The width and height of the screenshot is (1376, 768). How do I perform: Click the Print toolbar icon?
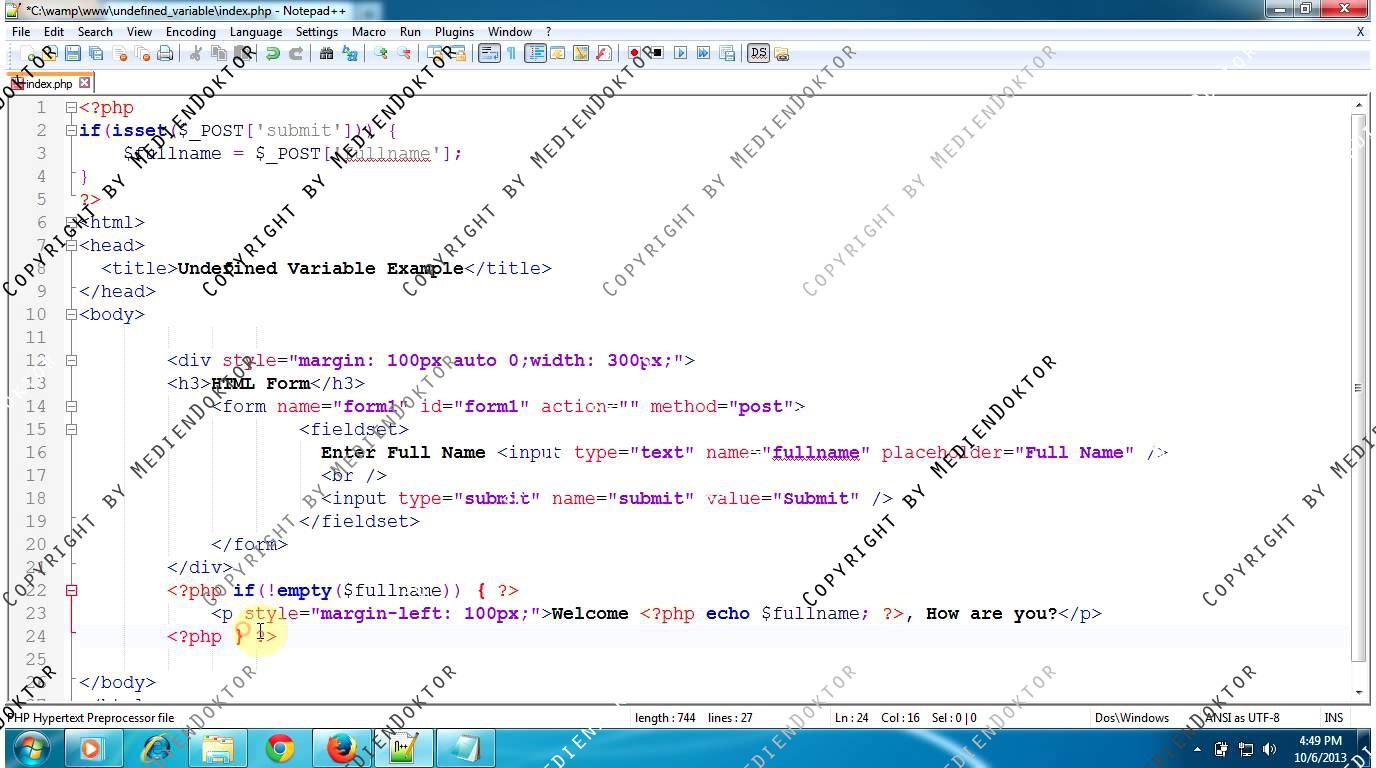point(166,53)
